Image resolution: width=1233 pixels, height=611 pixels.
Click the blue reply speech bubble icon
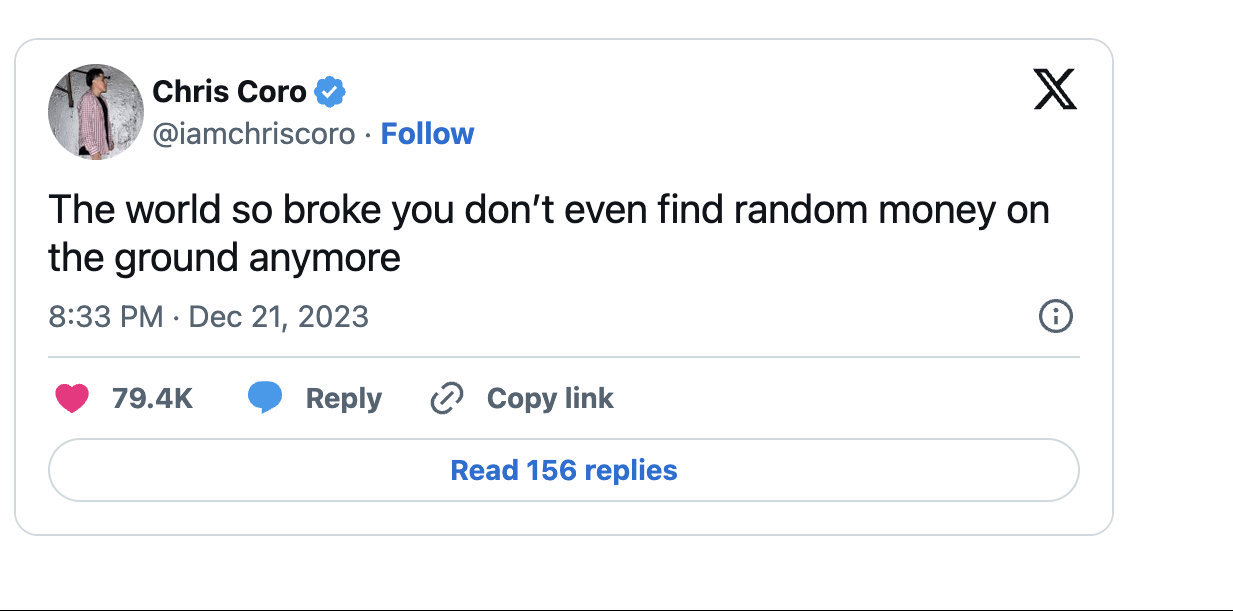tap(266, 397)
